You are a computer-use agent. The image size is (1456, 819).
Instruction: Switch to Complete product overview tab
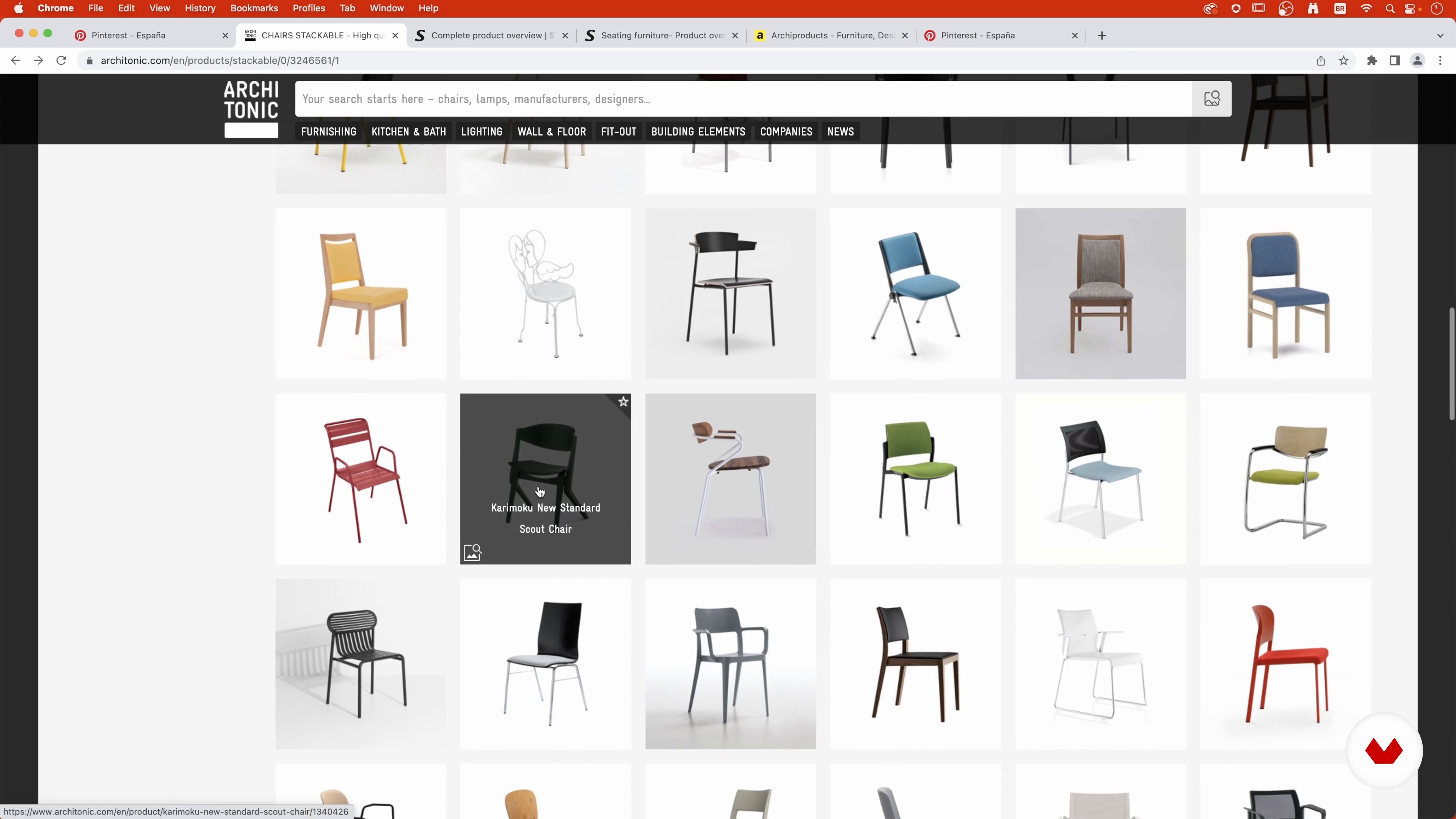click(x=491, y=36)
